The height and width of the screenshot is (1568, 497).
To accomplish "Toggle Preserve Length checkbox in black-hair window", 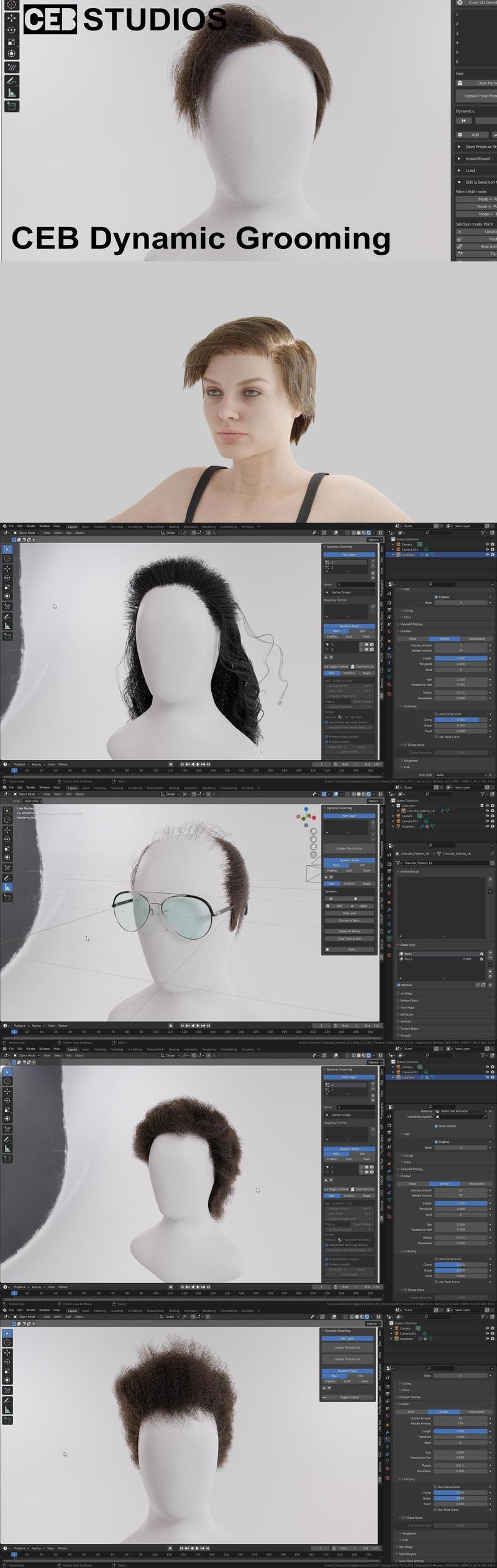I will pos(327,741).
